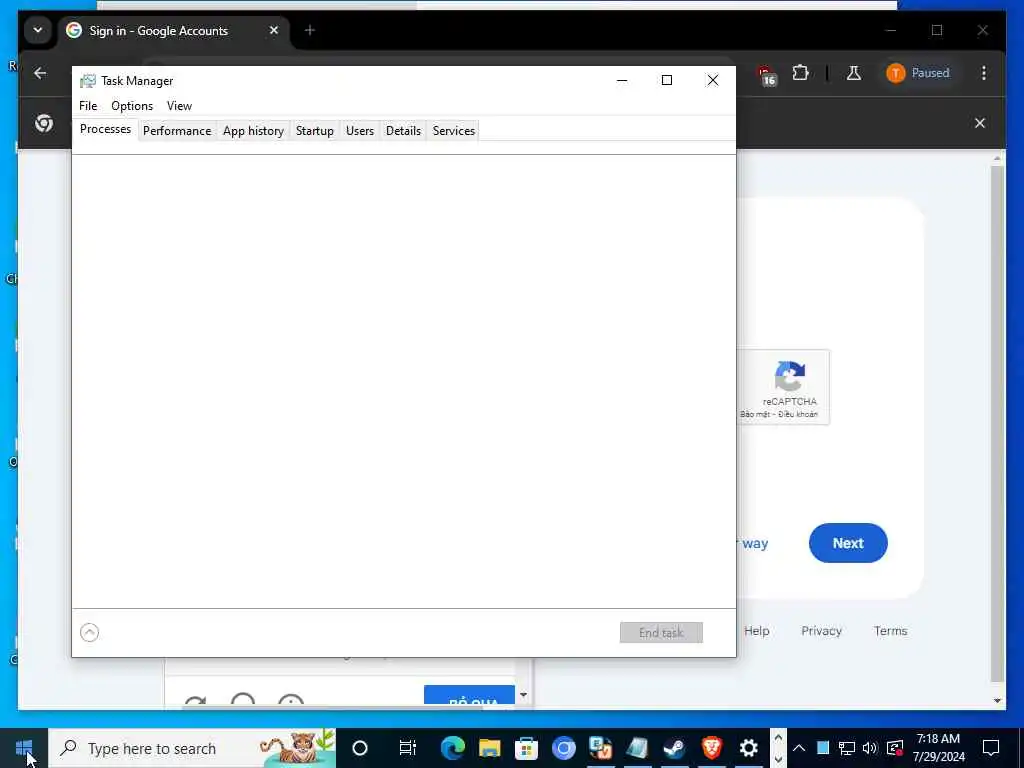The height and width of the screenshot is (768, 1024).
Task: Open Steam from the taskbar
Action: [x=675, y=748]
